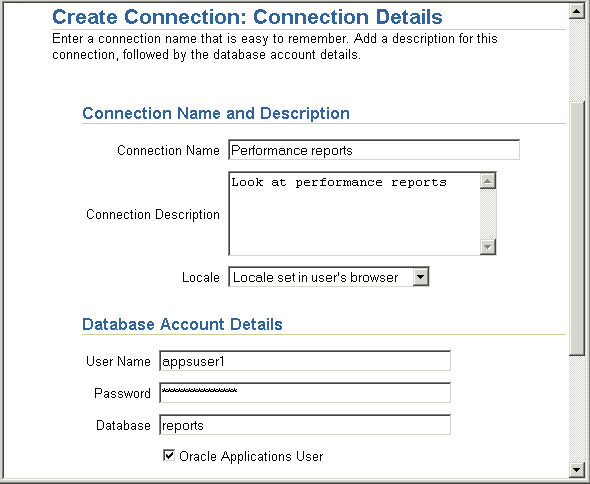
Task: Click the Connection Name and Description heading
Action: tap(216, 113)
